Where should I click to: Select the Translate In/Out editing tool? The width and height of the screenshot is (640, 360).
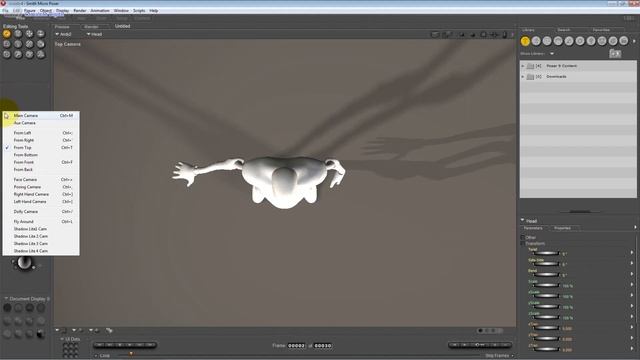41,34
